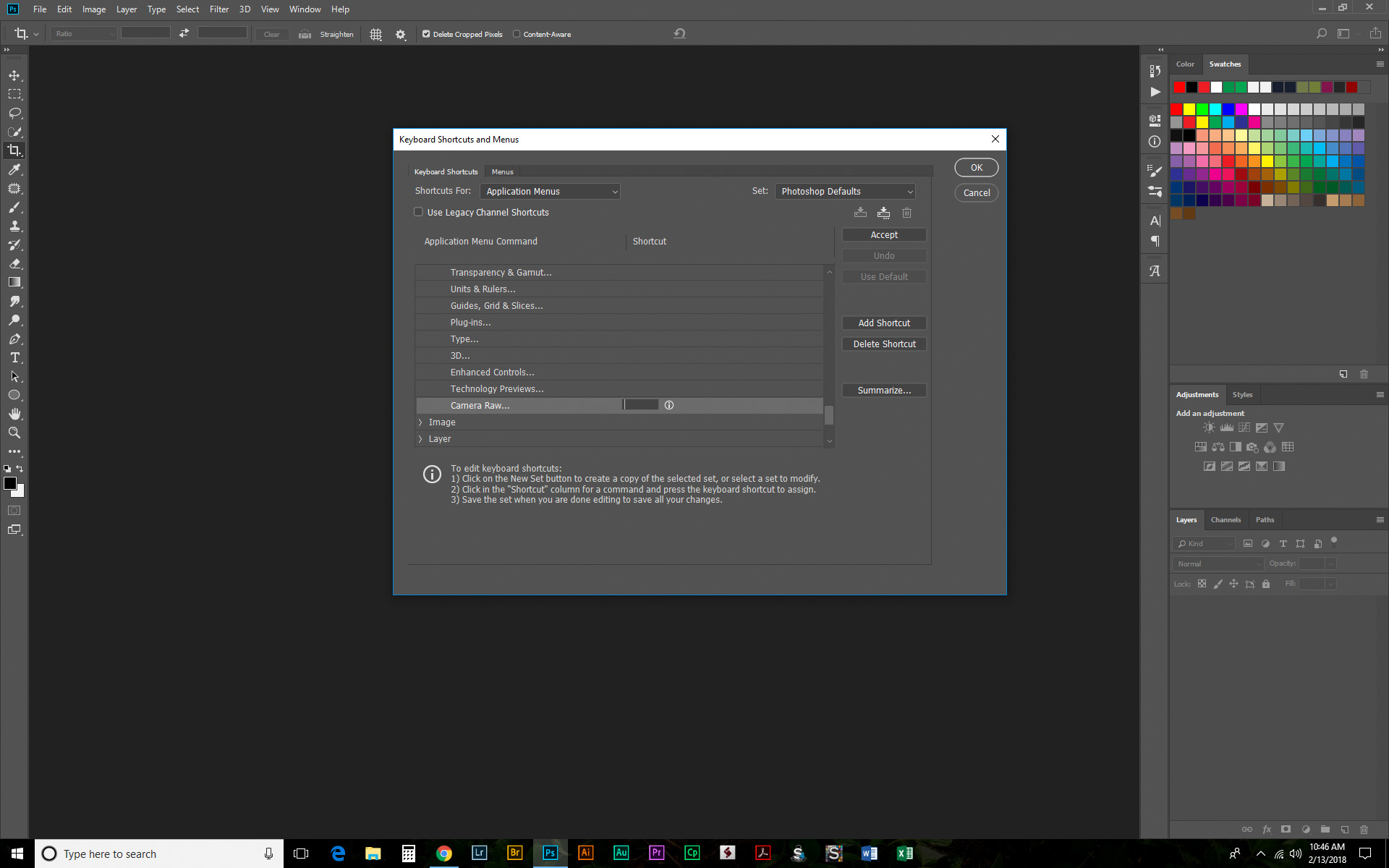Open the Set dropdown (Photoshop Defaults)
1389x868 pixels.
845,192
